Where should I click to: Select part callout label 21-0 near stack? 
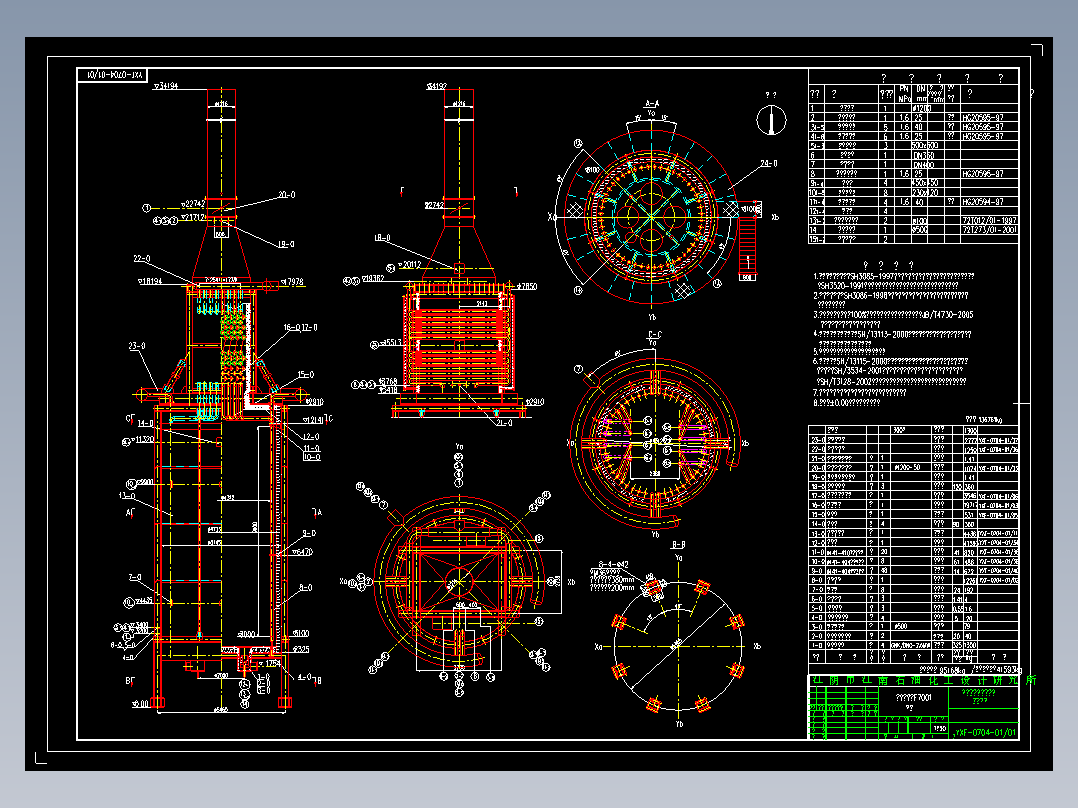[x=287, y=195]
